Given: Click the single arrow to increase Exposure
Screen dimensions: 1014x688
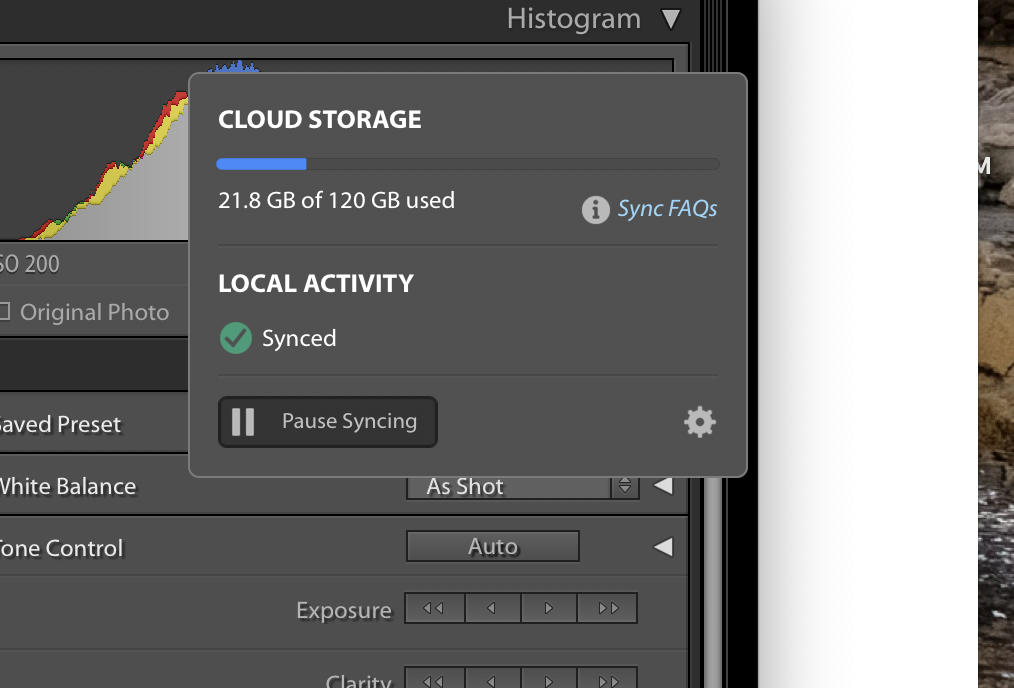Looking at the screenshot, I should coord(549,607).
